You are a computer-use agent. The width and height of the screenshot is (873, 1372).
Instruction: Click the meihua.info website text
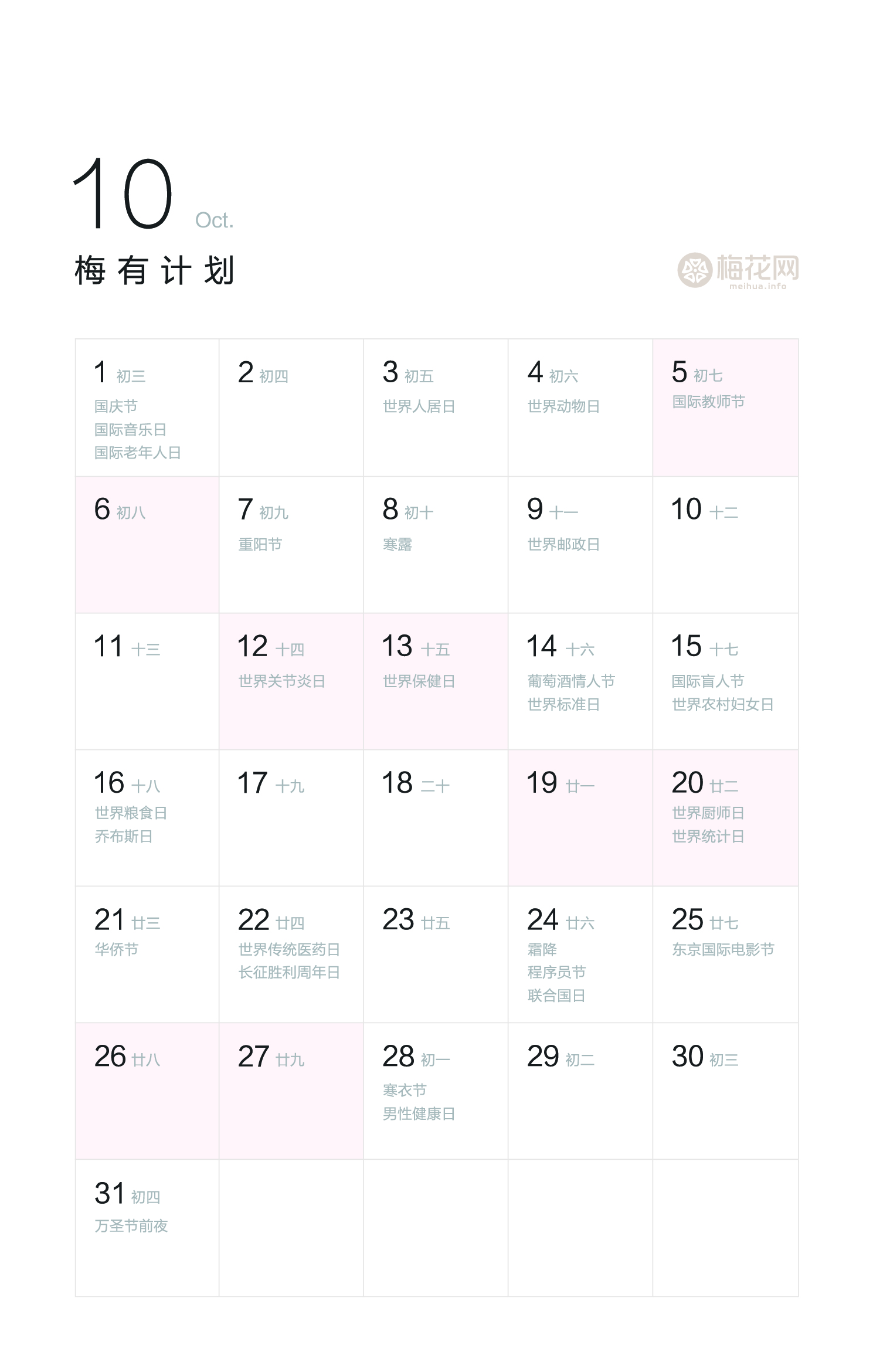[x=757, y=286]
